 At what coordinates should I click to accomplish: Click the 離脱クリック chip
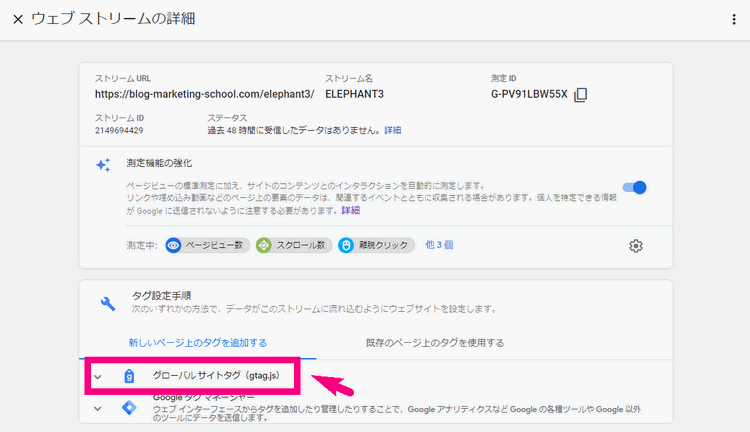[x=376, y=245]
